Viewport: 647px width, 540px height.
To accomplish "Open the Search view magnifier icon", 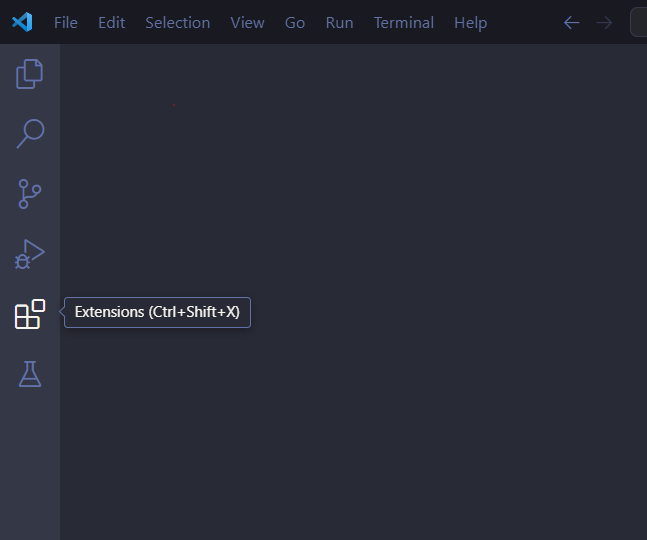I will (30, 134).
